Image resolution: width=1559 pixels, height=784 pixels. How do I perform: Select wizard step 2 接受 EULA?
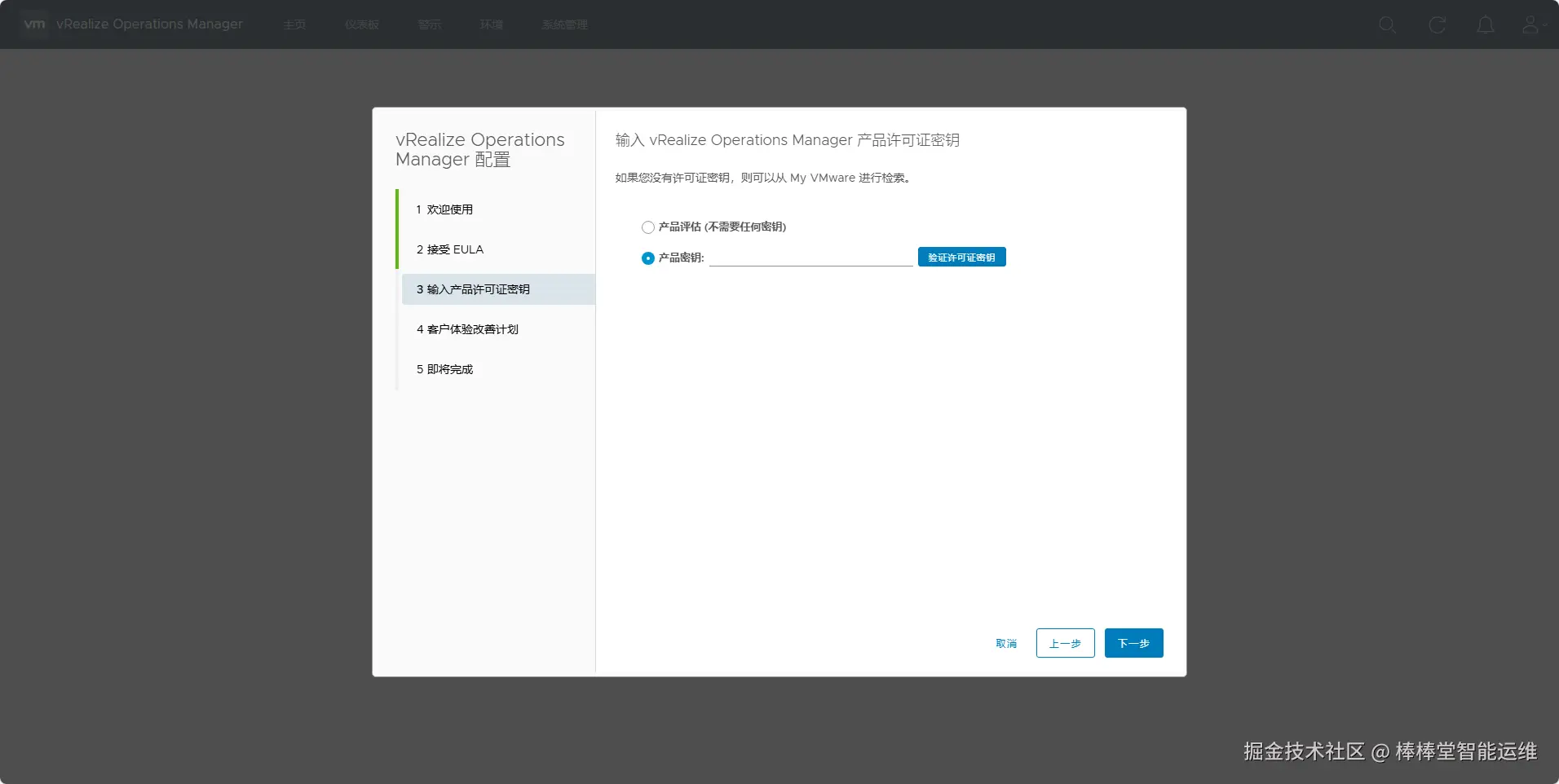[x=497, y=249]
